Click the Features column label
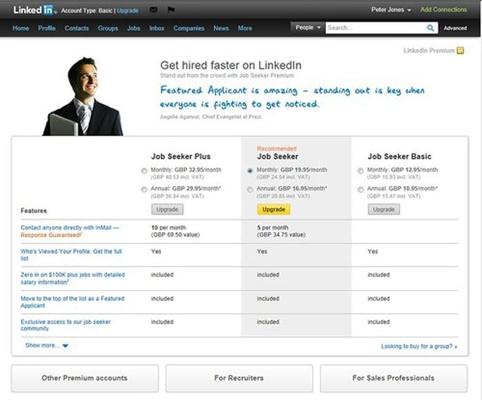 point(34,211)
